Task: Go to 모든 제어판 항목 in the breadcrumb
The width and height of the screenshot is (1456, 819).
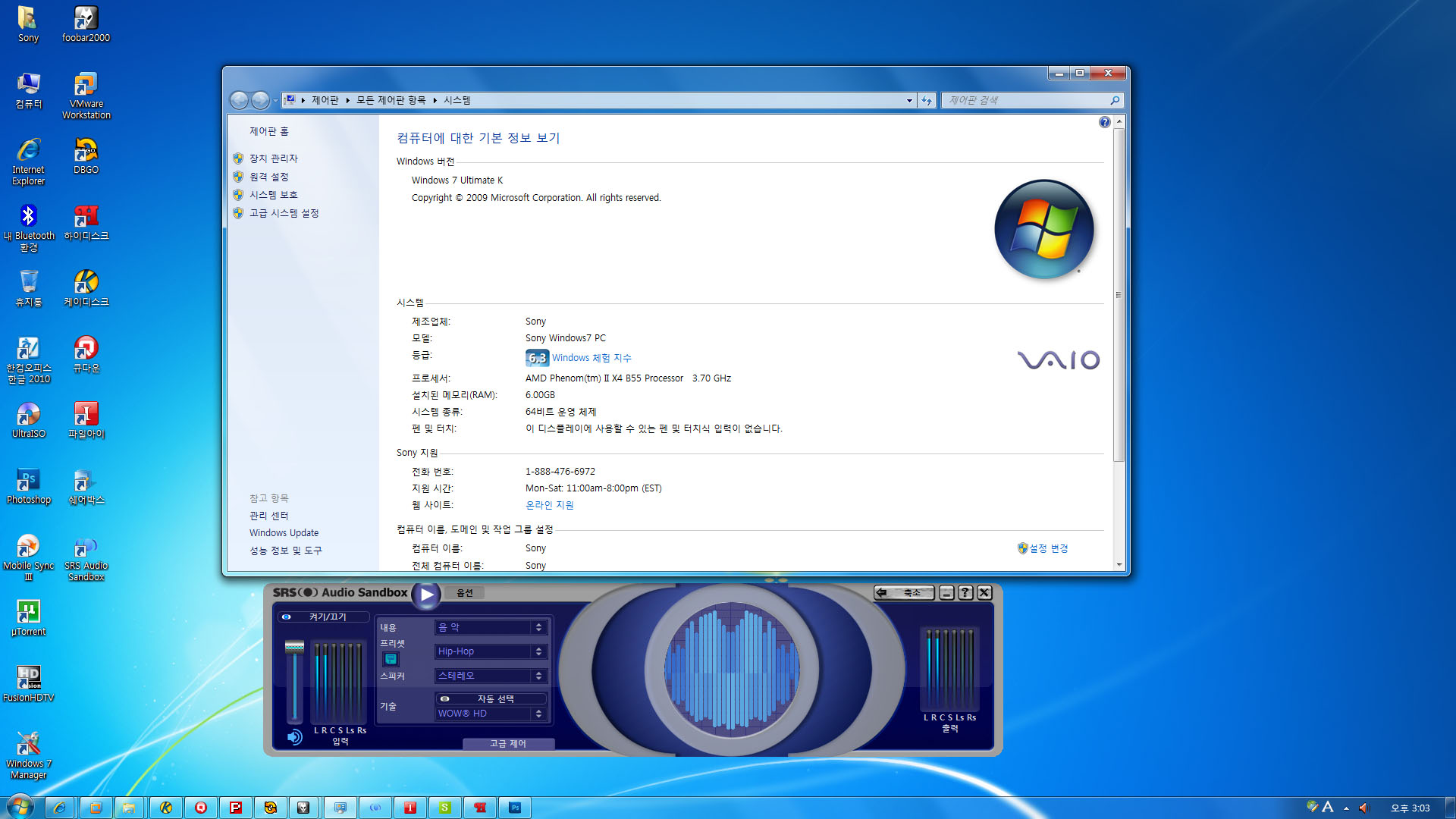Action: 391,100
